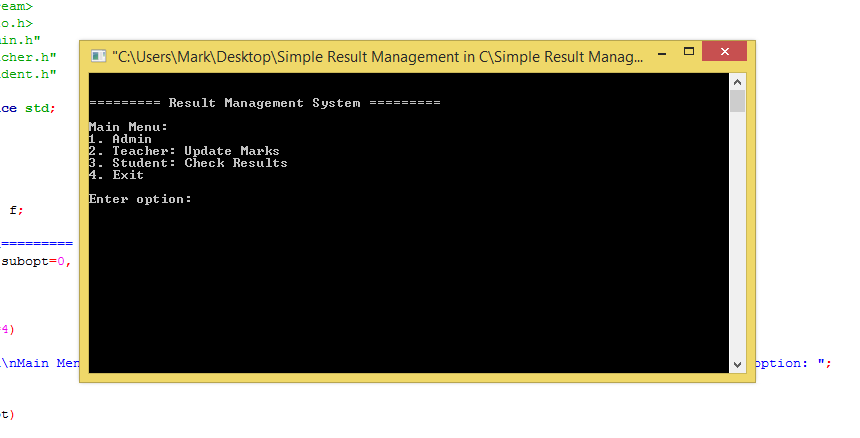Click the '\nMain Men' string in code editor
860x438 pixels.
pyautogui.click(x=40, y=363)
